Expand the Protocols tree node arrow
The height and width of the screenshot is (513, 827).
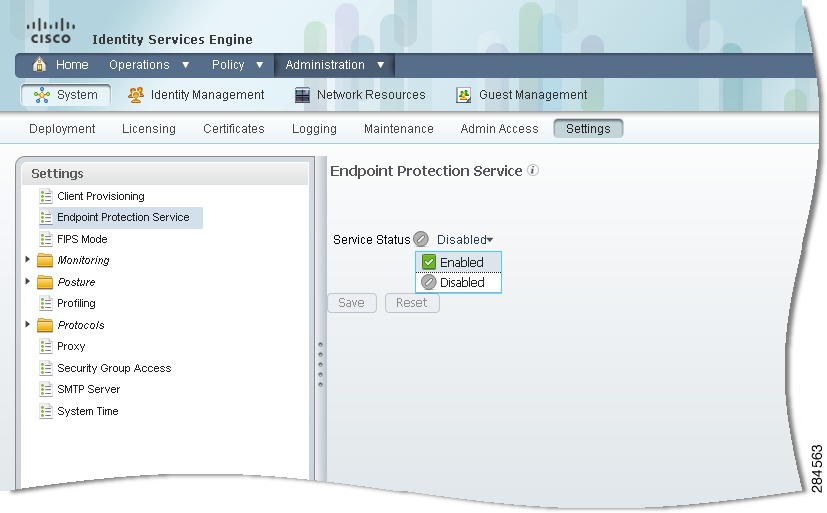point(27,324)
